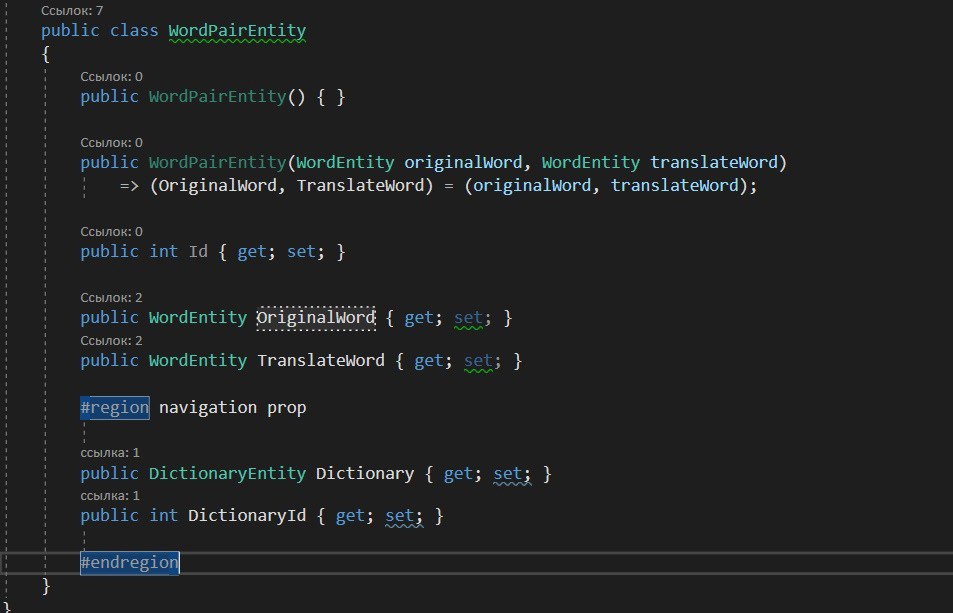Open "ссылка: 1" CodeLens above Dictionary property

coord(110,453)
